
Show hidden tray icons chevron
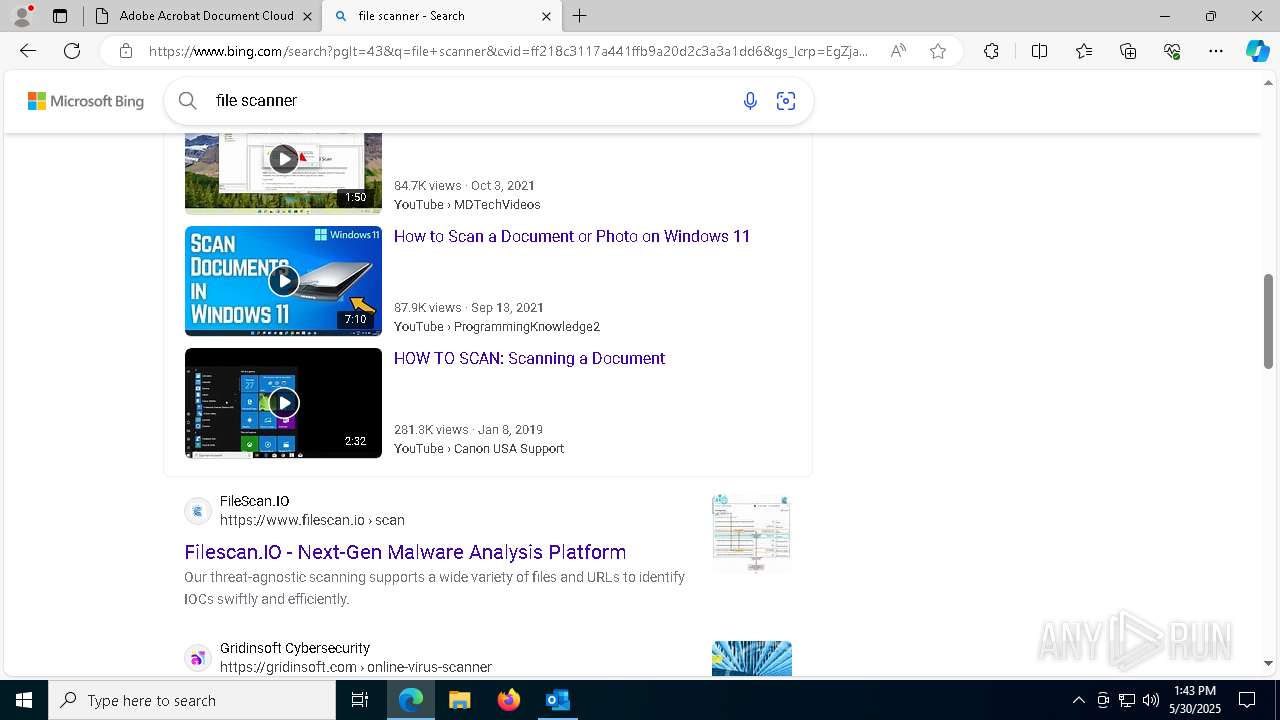click(1078, 700)
